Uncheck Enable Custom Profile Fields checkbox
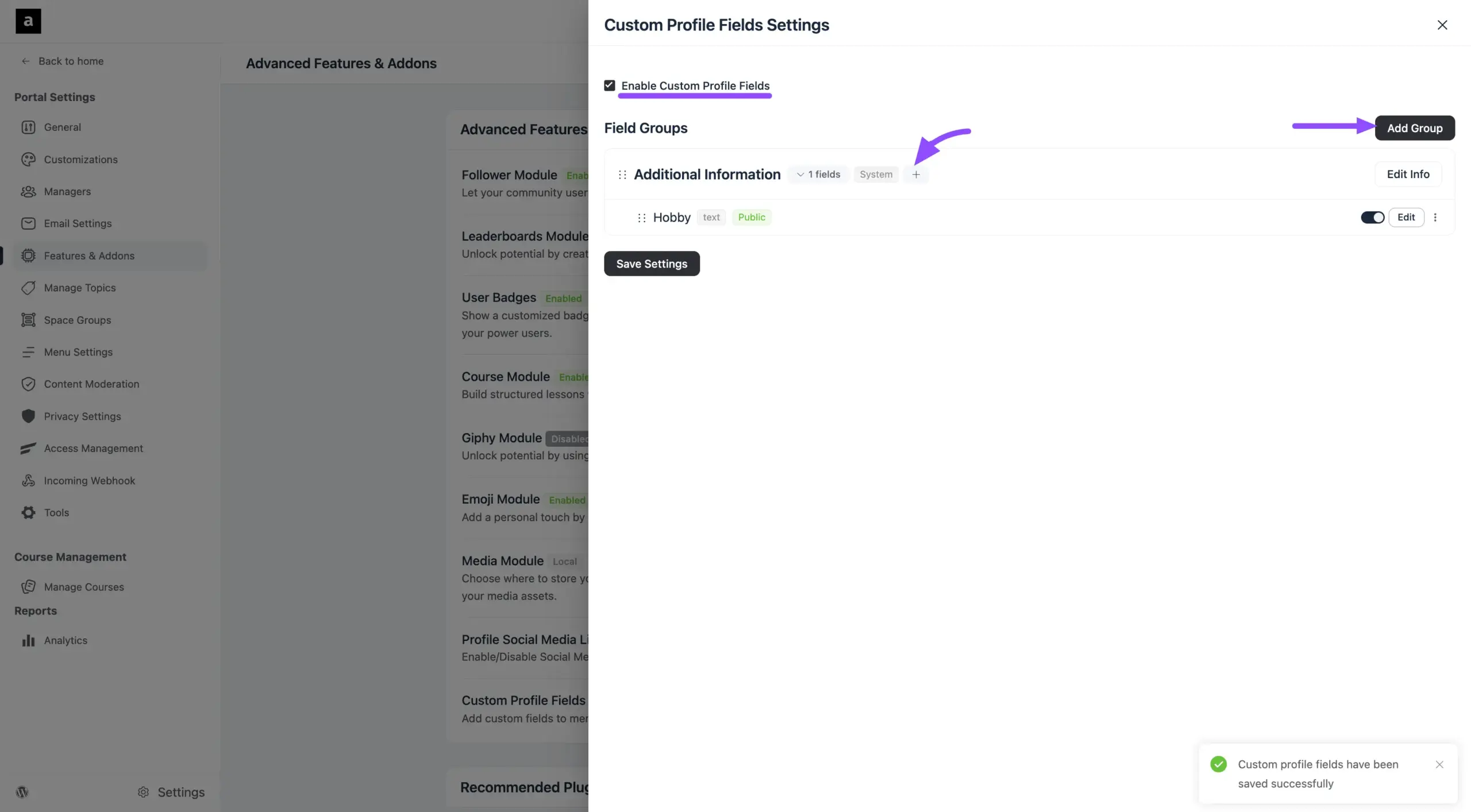 click(610, 86)
